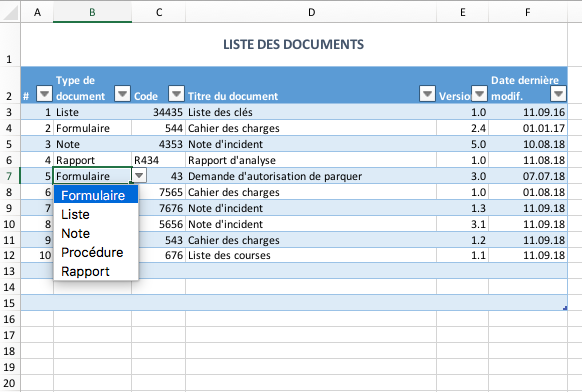Select the date cell 01.01.17
The image size is (582, 392).
[528, 128]
